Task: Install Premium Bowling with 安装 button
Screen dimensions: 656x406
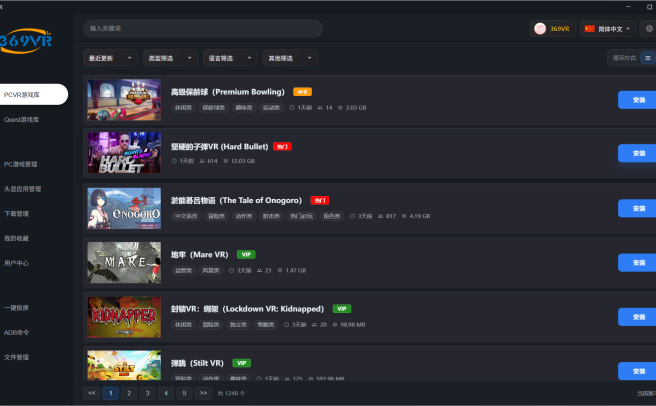Action: tap(637, 100)
